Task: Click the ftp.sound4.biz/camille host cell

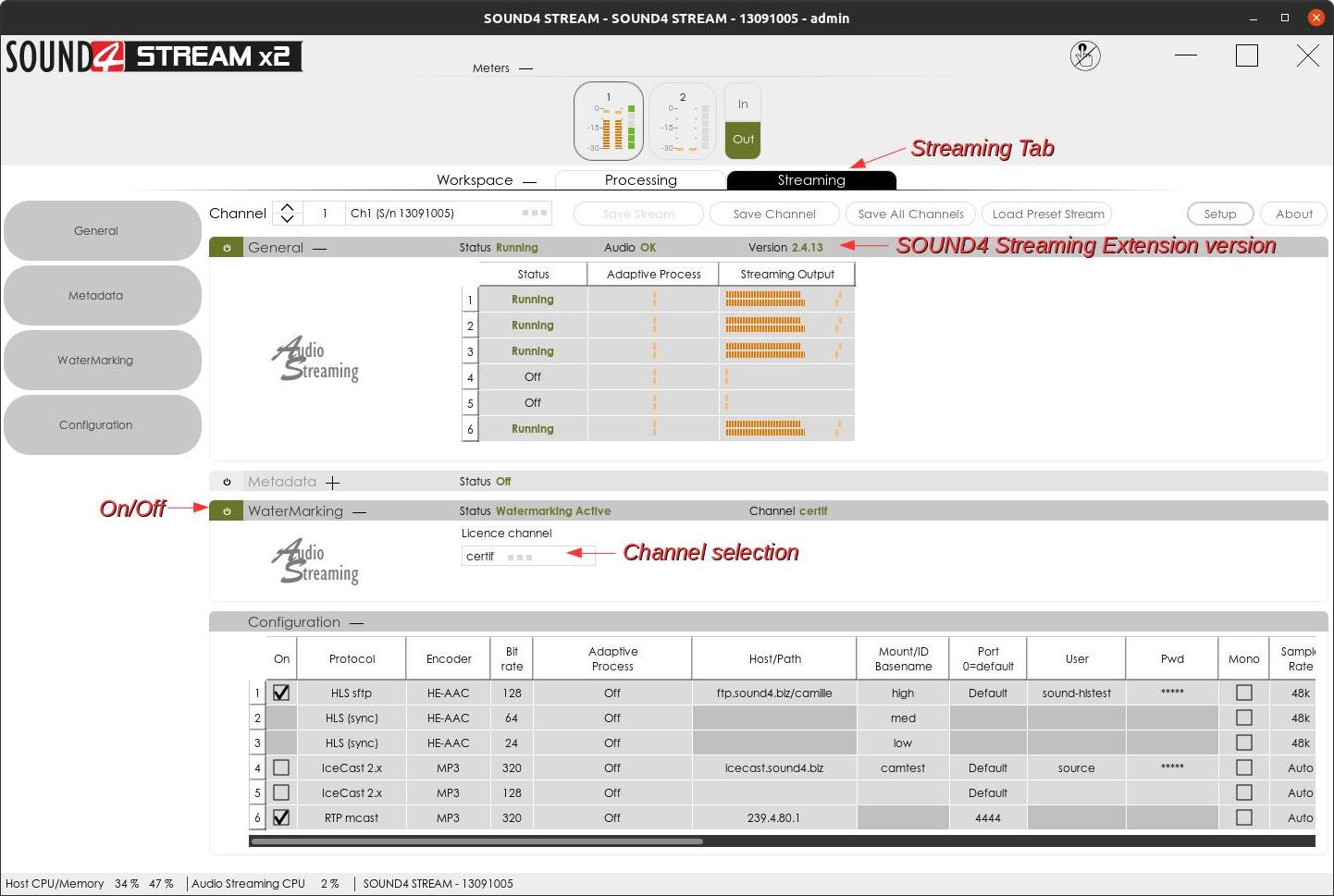Action: 774,693
